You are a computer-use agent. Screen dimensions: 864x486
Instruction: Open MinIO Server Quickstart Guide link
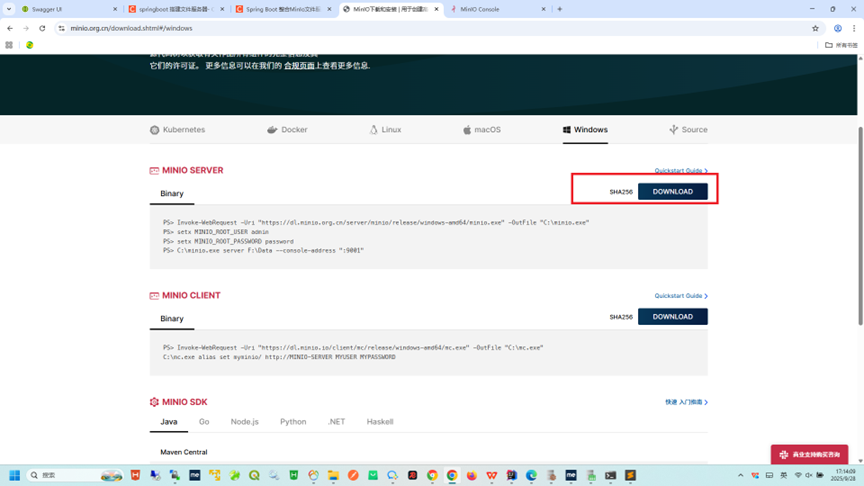tap(681, 170)
